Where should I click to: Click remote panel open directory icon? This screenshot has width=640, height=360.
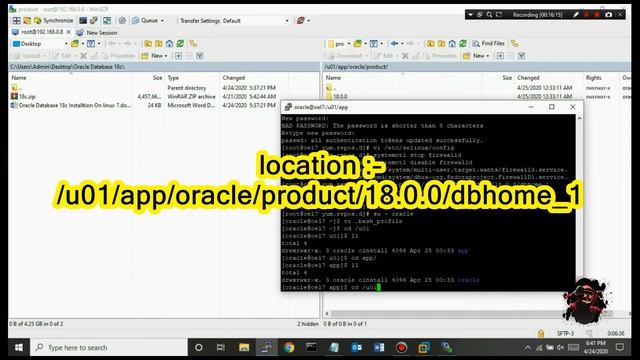click(358, 44)
